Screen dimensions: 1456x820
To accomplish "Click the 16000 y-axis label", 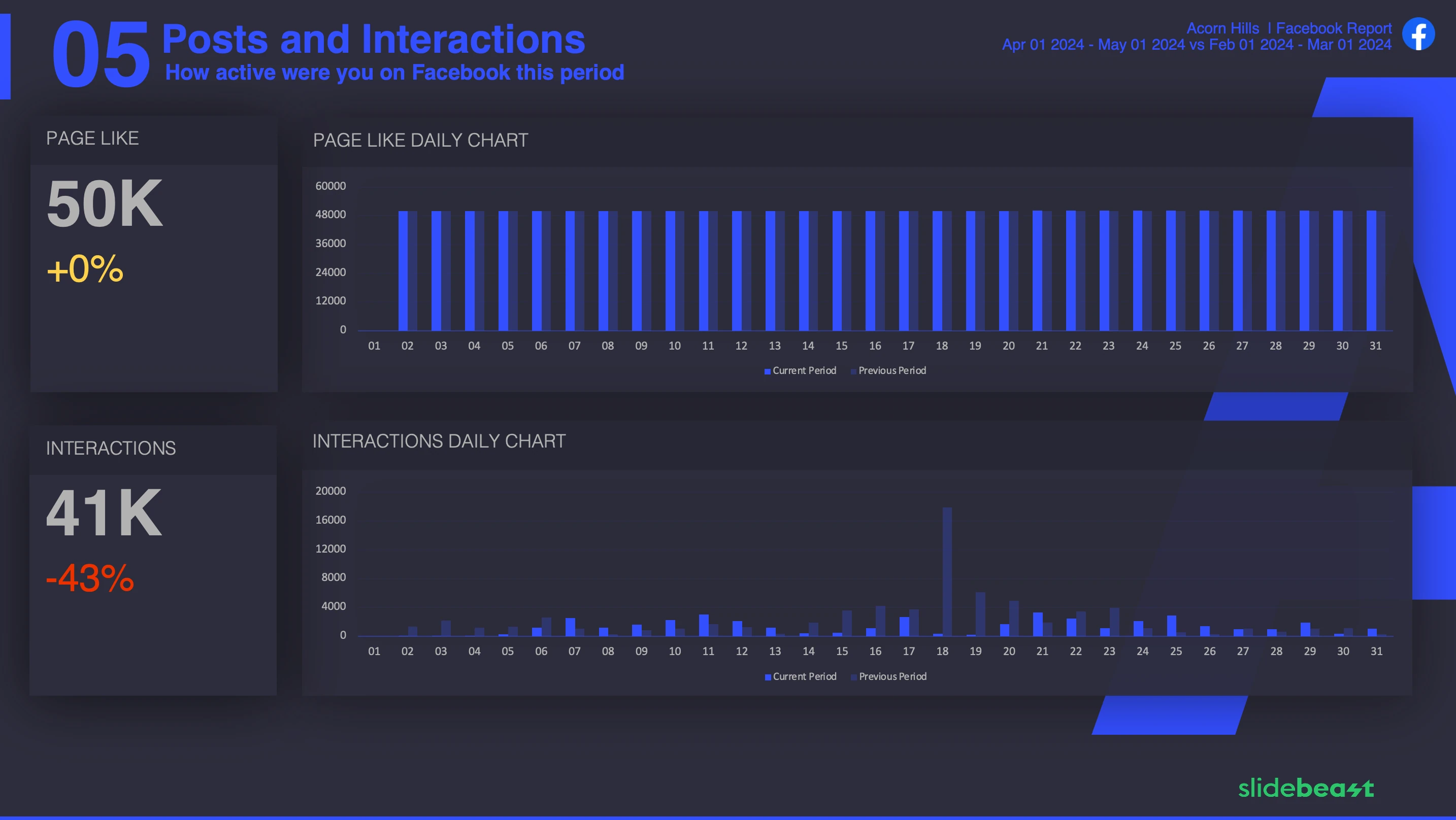I will (330, 520).
